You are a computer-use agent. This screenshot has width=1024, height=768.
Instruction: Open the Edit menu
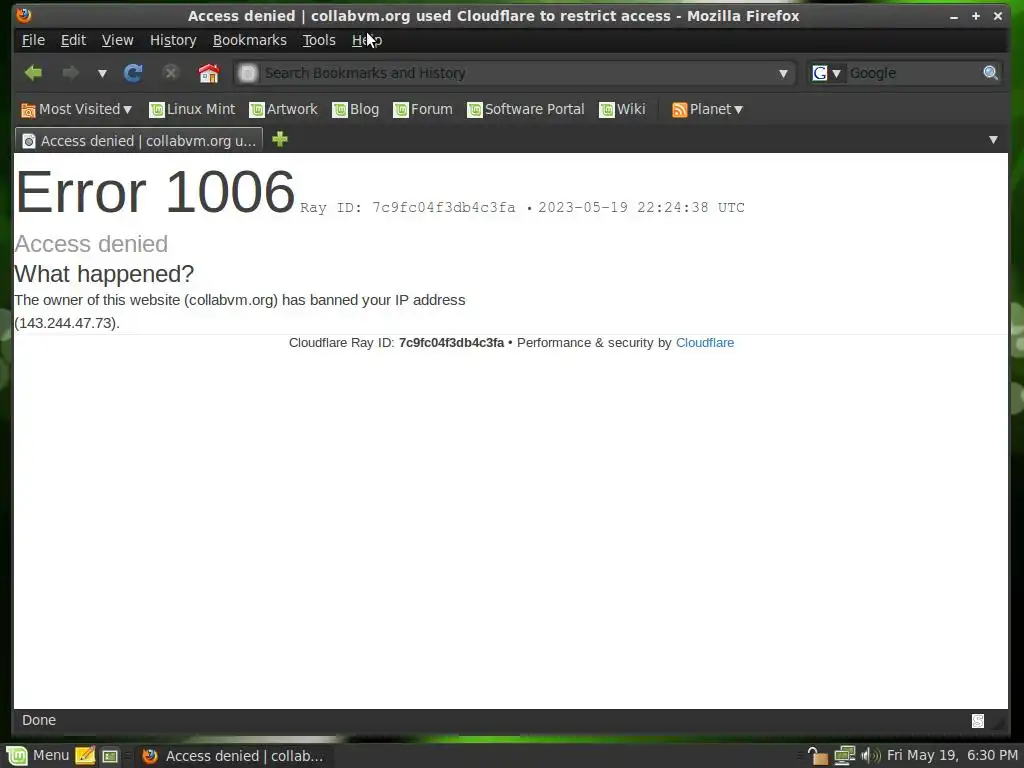(x=73, y=40)
